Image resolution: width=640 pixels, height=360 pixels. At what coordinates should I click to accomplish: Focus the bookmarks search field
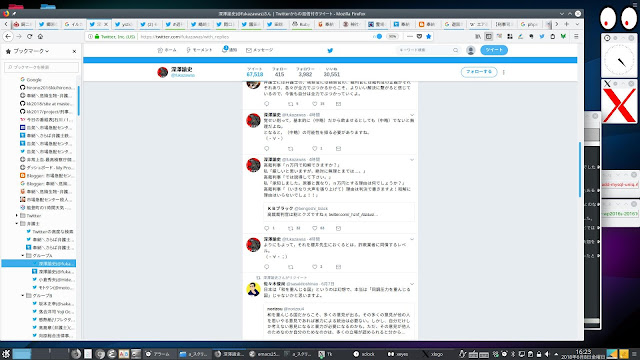(x=41, y=67)
